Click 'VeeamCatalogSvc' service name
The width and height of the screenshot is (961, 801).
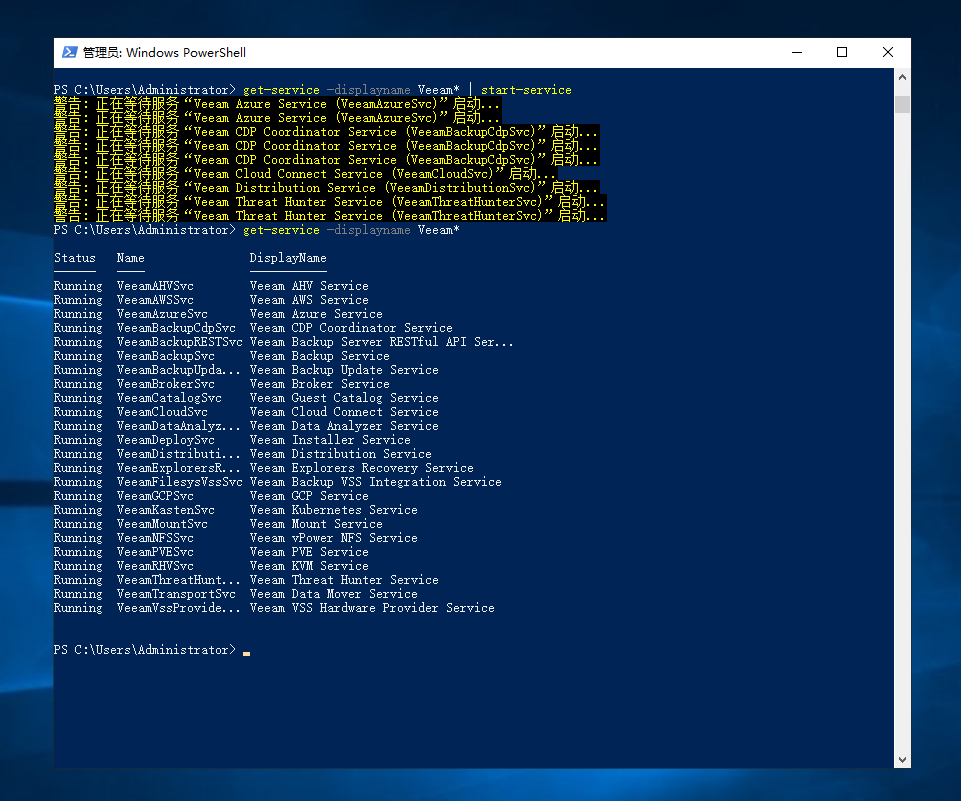[x=169, y=398]
